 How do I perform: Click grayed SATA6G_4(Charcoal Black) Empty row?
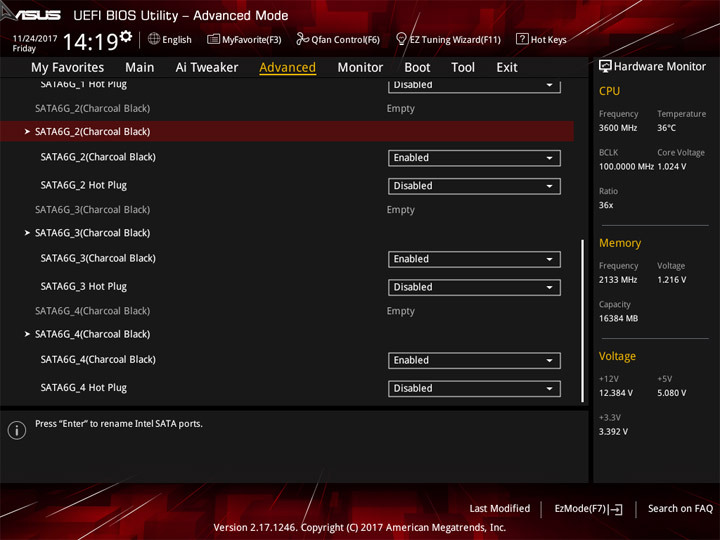[x=287, y=311]
